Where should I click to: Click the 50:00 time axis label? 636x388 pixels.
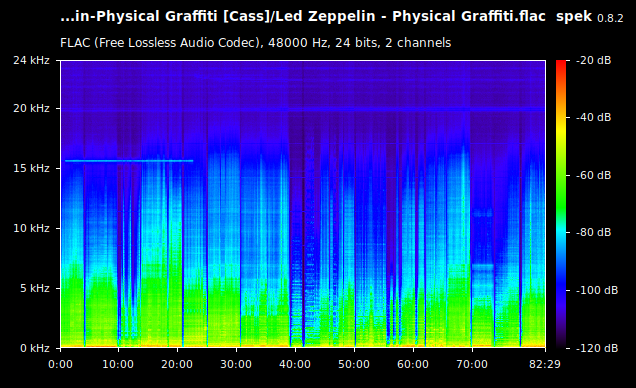tap(354, 364)
